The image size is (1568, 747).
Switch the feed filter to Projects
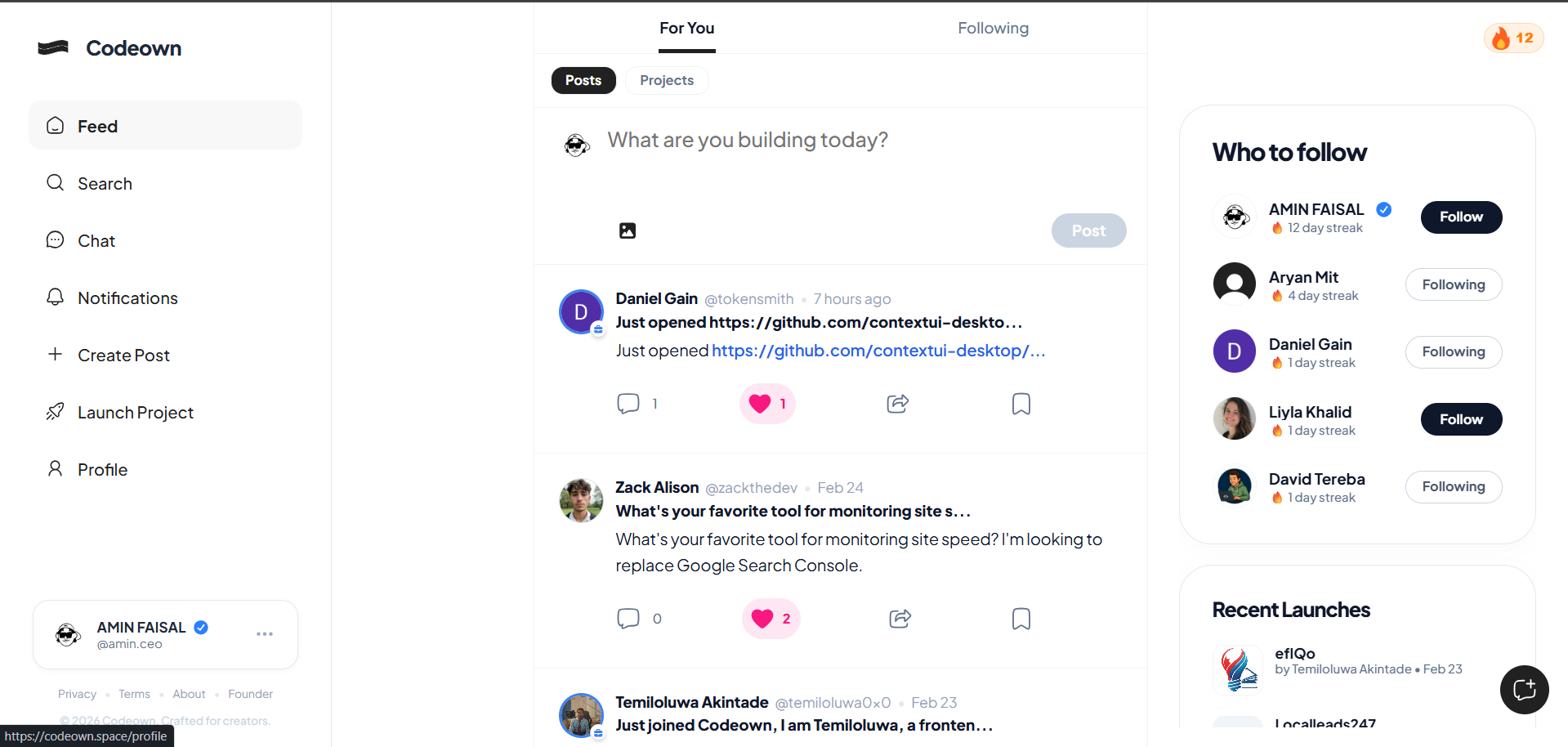(667, 80)
